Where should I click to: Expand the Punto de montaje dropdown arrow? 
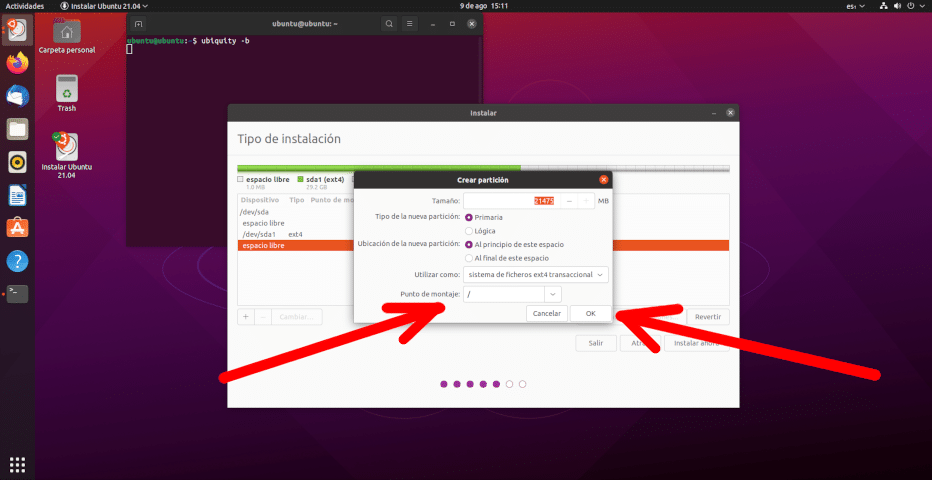(x=553, y=294)
